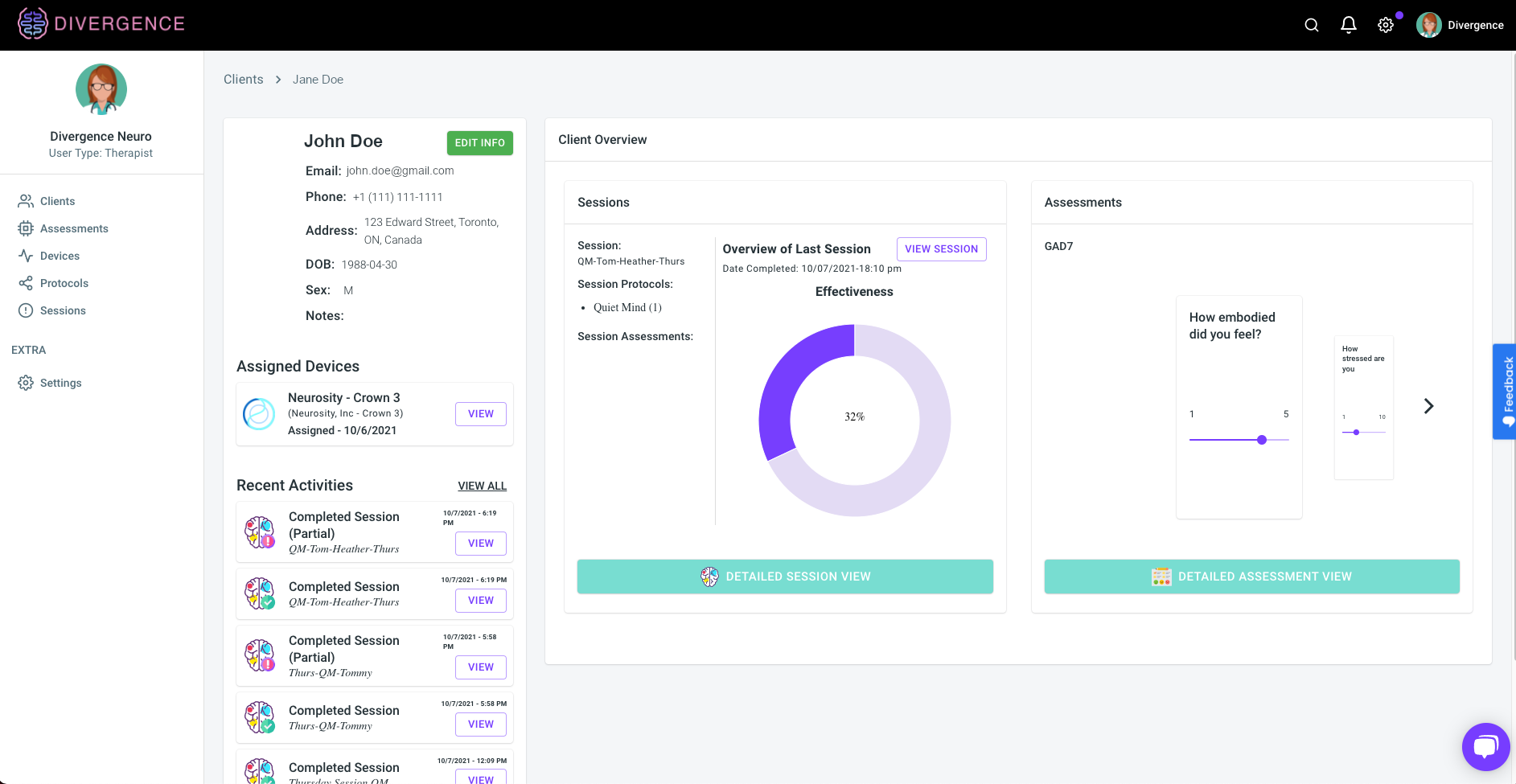Image resolution: width=1516 pixels, height=784 pixels.
Task: Click the Divergence brain logo
Action: (x=31, y=23)
